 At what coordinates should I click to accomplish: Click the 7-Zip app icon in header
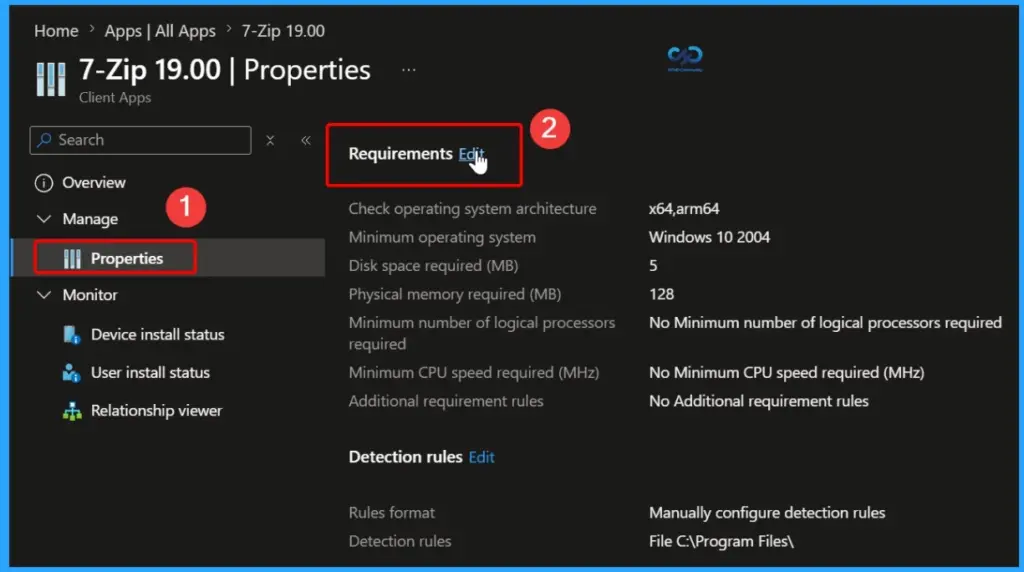tap(51, 79)
